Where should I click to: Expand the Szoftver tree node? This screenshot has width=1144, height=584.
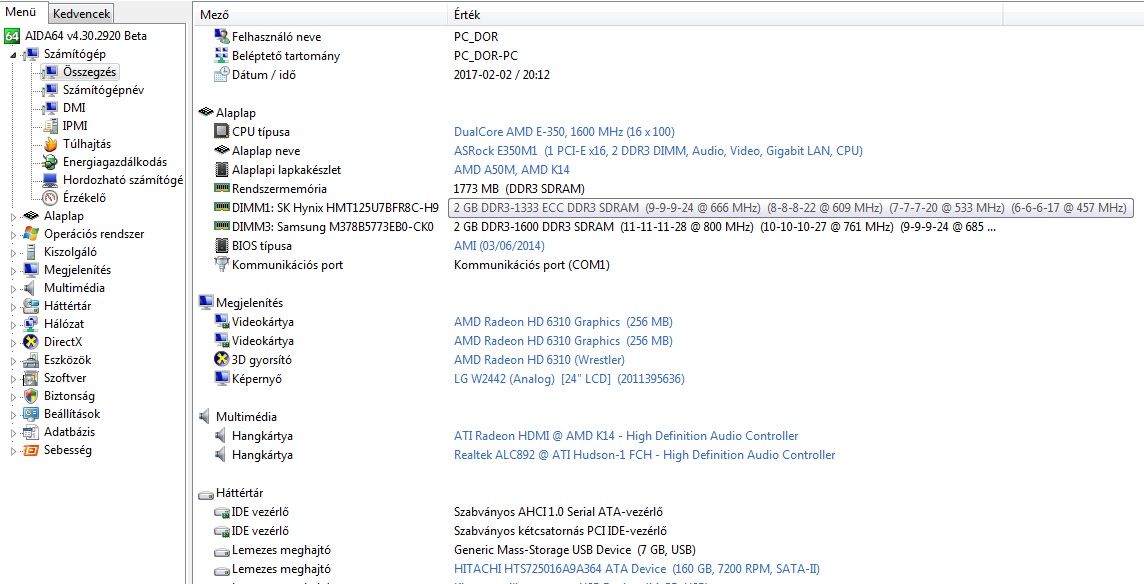(13, 379)
